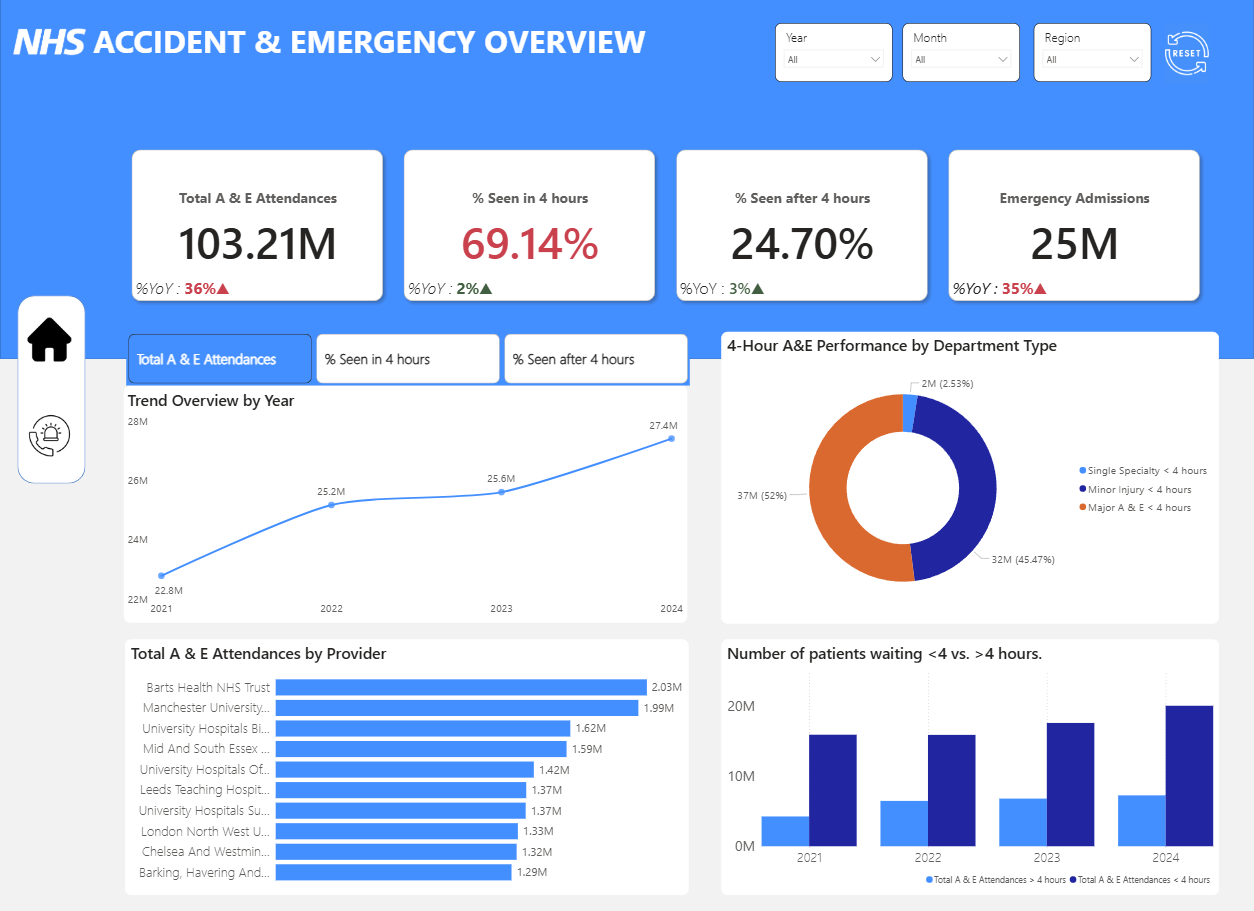
Task: Click 'University Hospitals Su...' provider label
Action: pyautogui.click(x=204, y=811)
